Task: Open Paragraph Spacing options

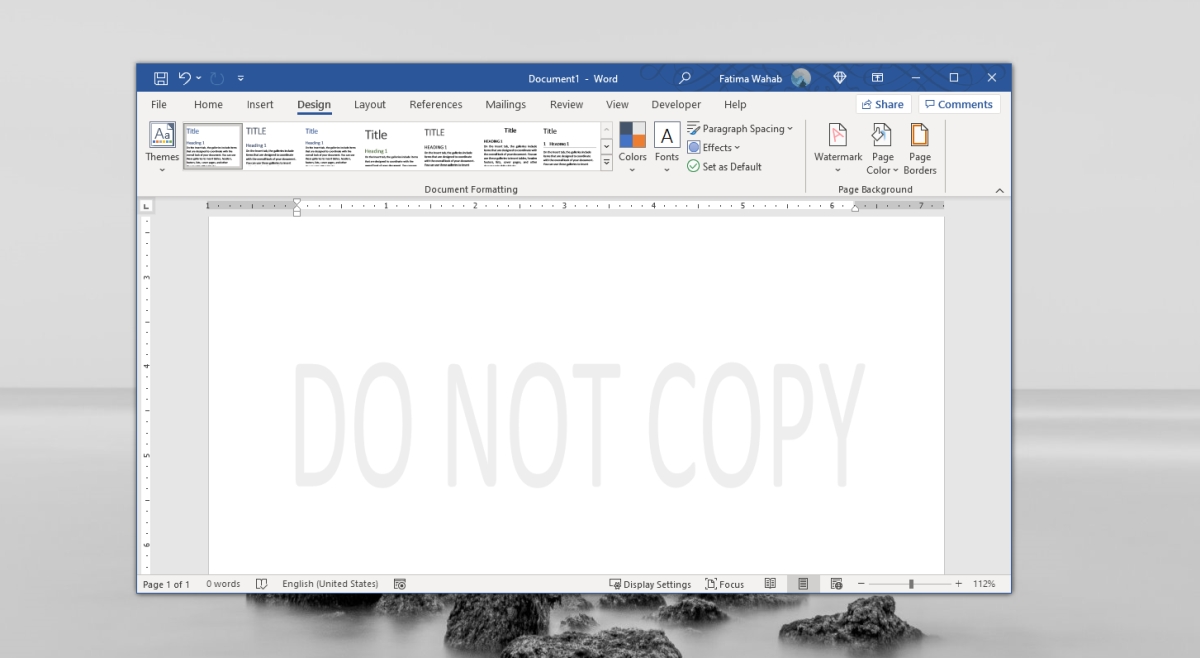Action: 740,128
